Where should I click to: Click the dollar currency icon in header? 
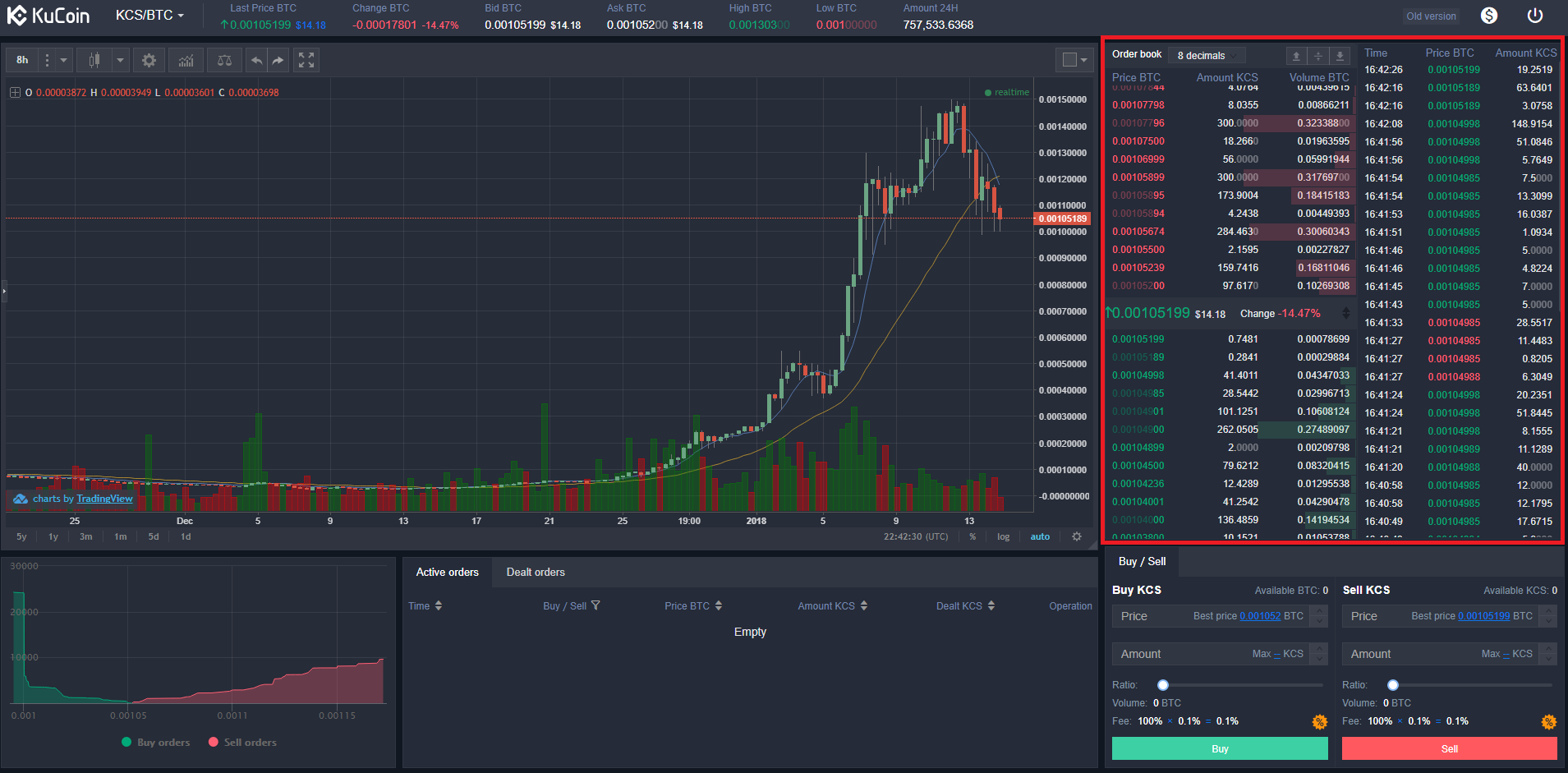pos(1489,16)
